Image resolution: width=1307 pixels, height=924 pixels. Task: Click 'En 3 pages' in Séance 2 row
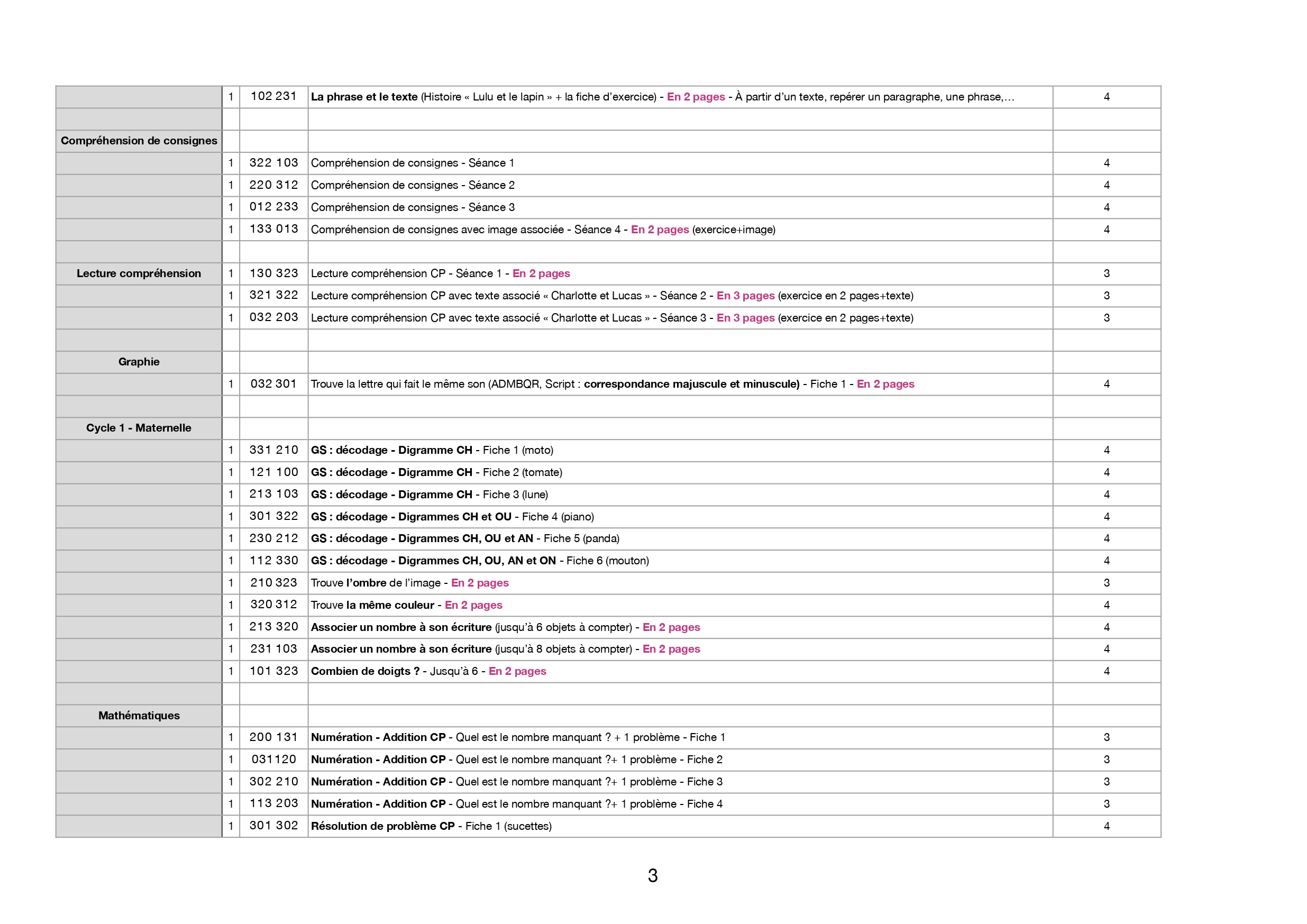point(745,296)
